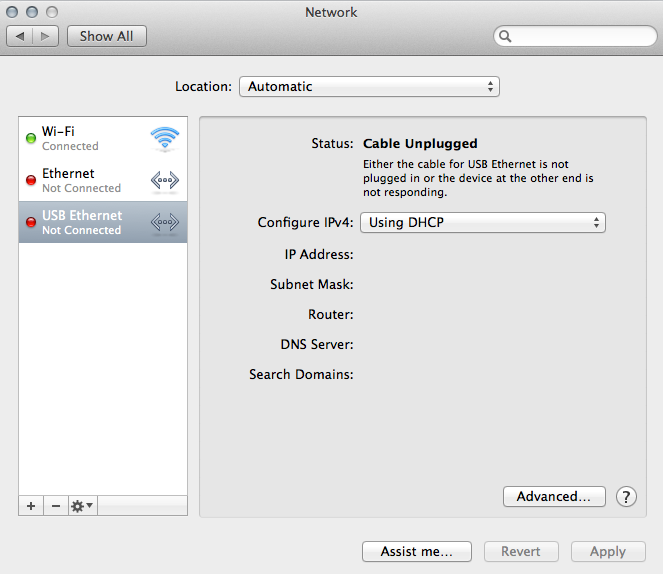Click the search magnifier icon
This screenshot has width=663, height=574.
(505, 36)
